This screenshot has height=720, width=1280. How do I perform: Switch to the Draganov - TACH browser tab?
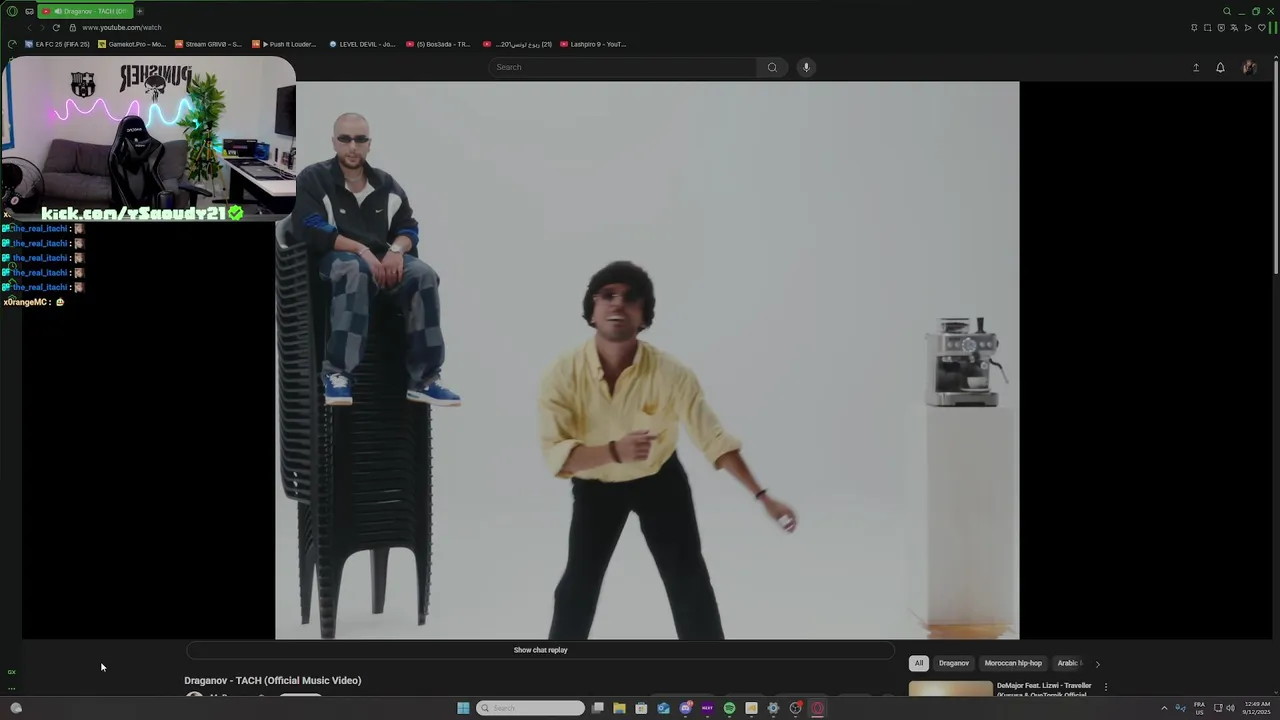pyautogui.click(x=85, y=11)
